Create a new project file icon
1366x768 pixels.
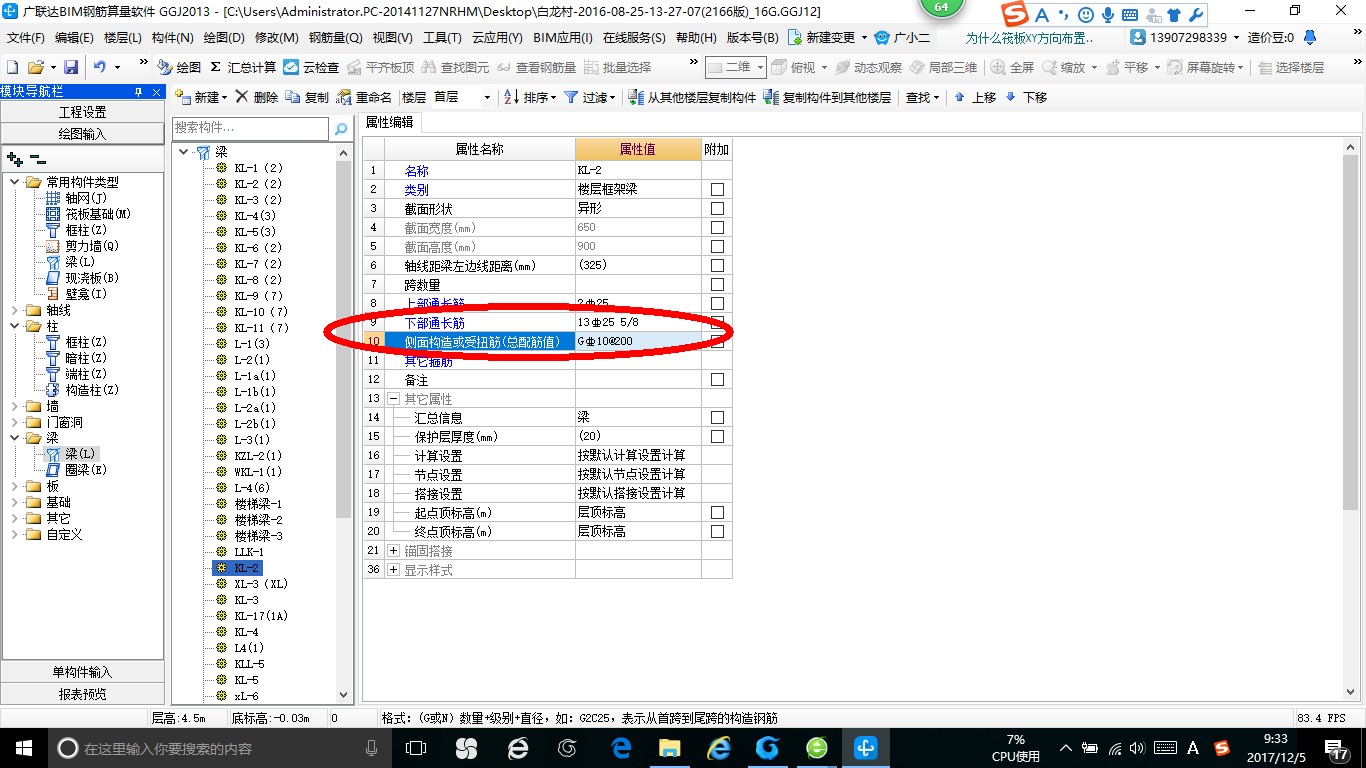[12, 67]
